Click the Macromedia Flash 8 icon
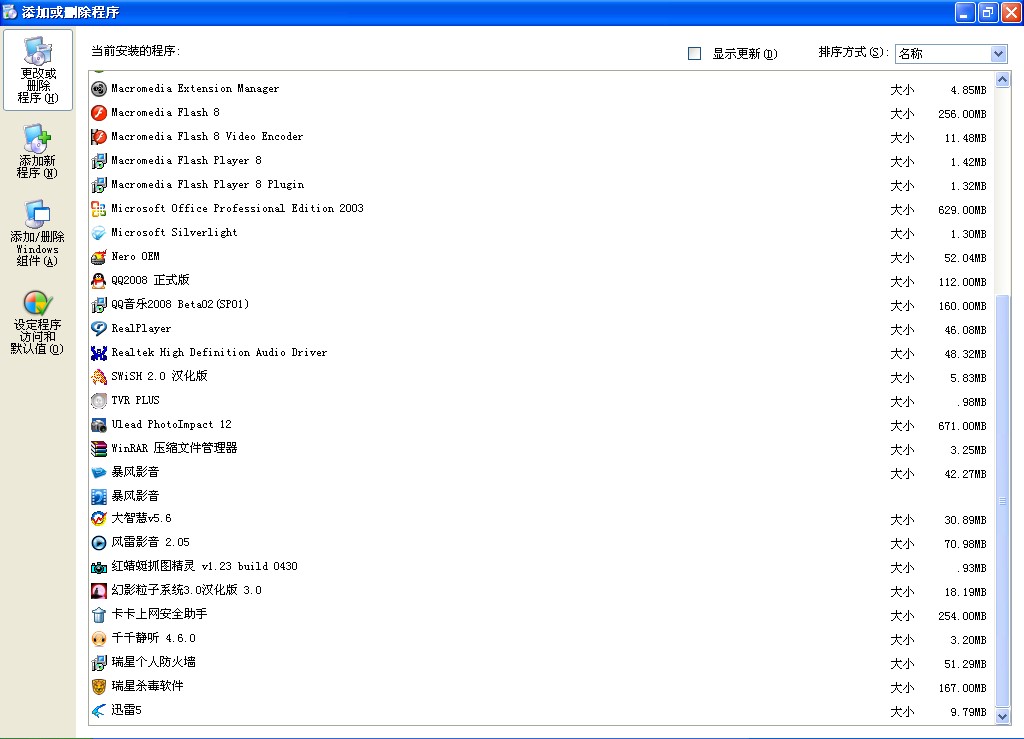Image resolution: width=1024 pixels, height=739 pixels. (99, 113)
